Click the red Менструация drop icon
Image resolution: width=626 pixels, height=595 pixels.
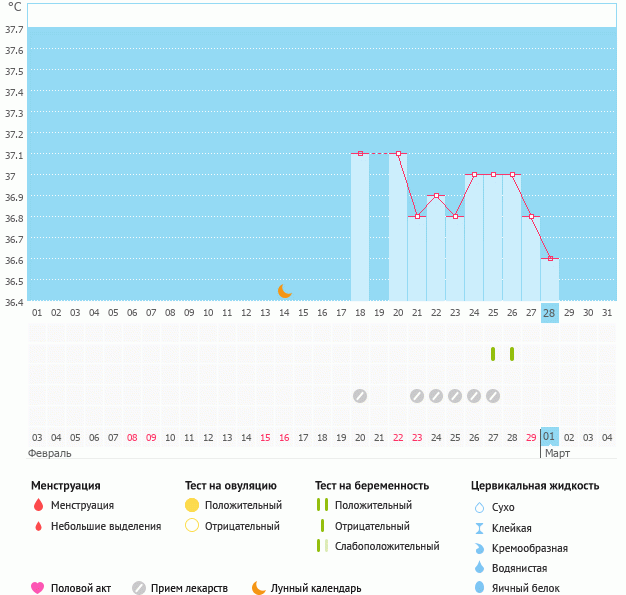38,505
